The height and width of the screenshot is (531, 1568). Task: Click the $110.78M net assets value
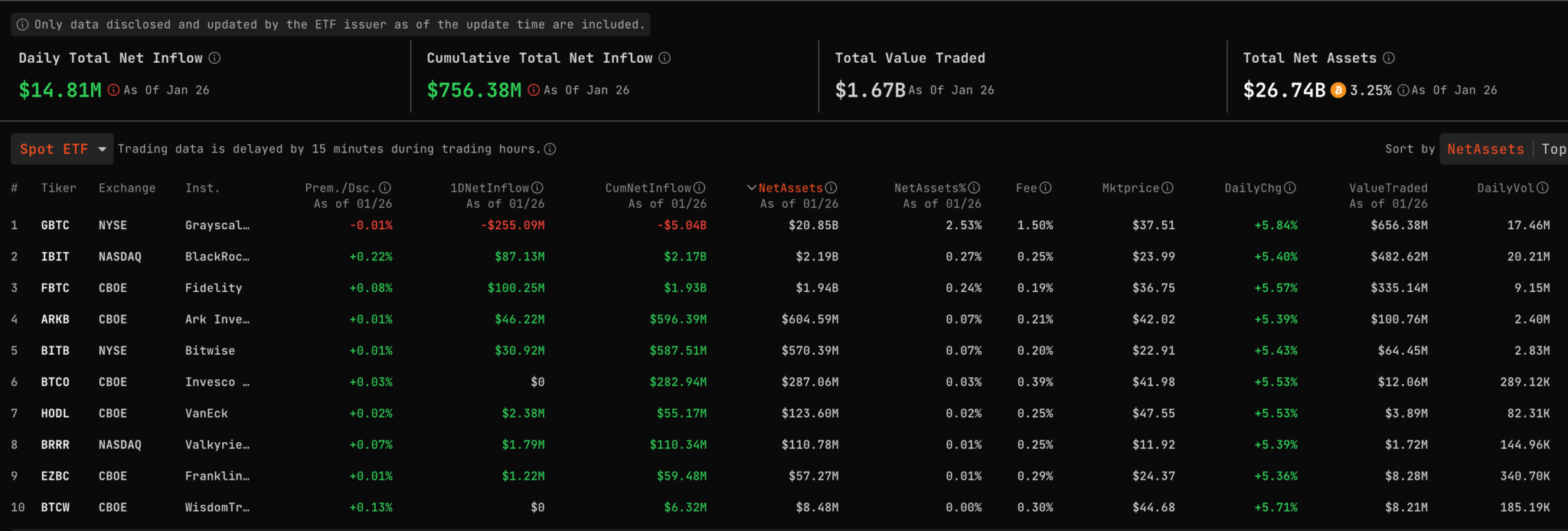click(x=810, y=445)
